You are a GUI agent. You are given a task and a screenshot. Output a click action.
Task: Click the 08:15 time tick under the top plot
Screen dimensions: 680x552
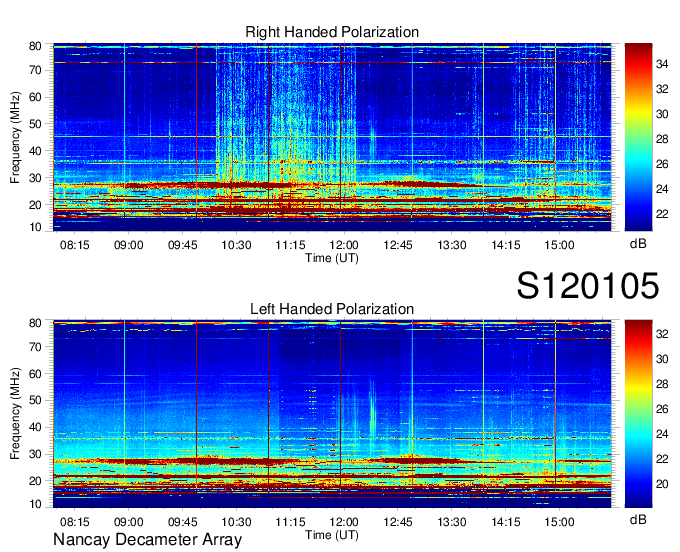click(75, 245)
